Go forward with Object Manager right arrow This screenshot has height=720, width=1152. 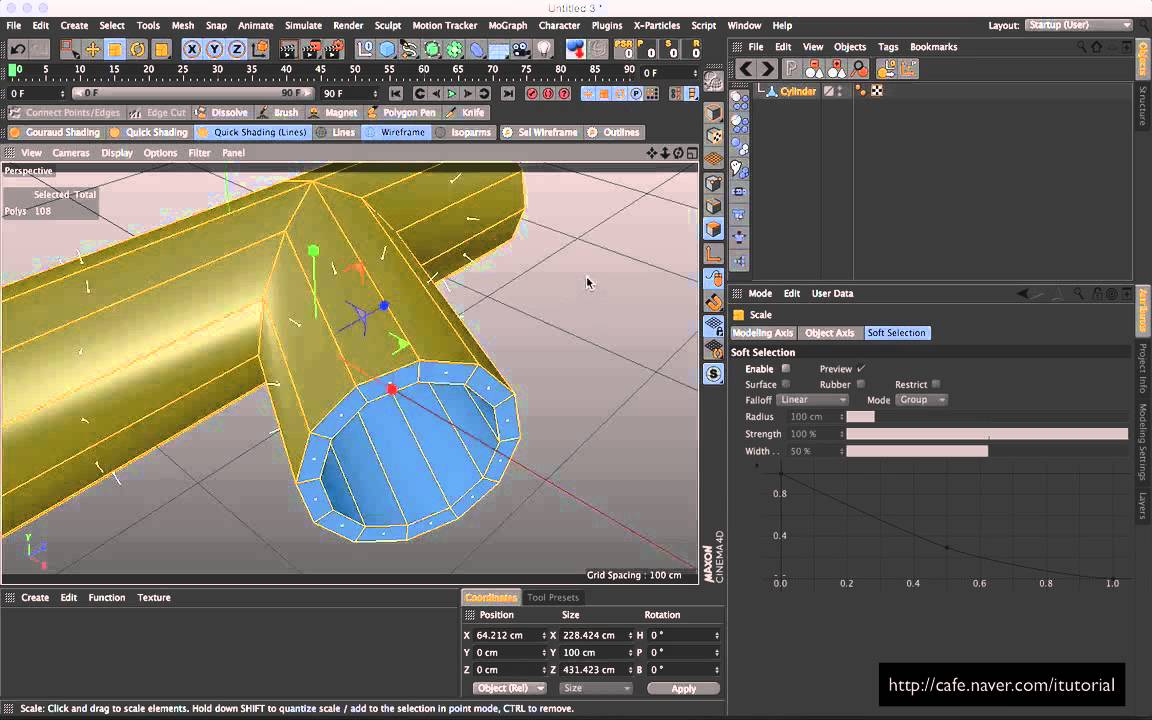[768, 68]
